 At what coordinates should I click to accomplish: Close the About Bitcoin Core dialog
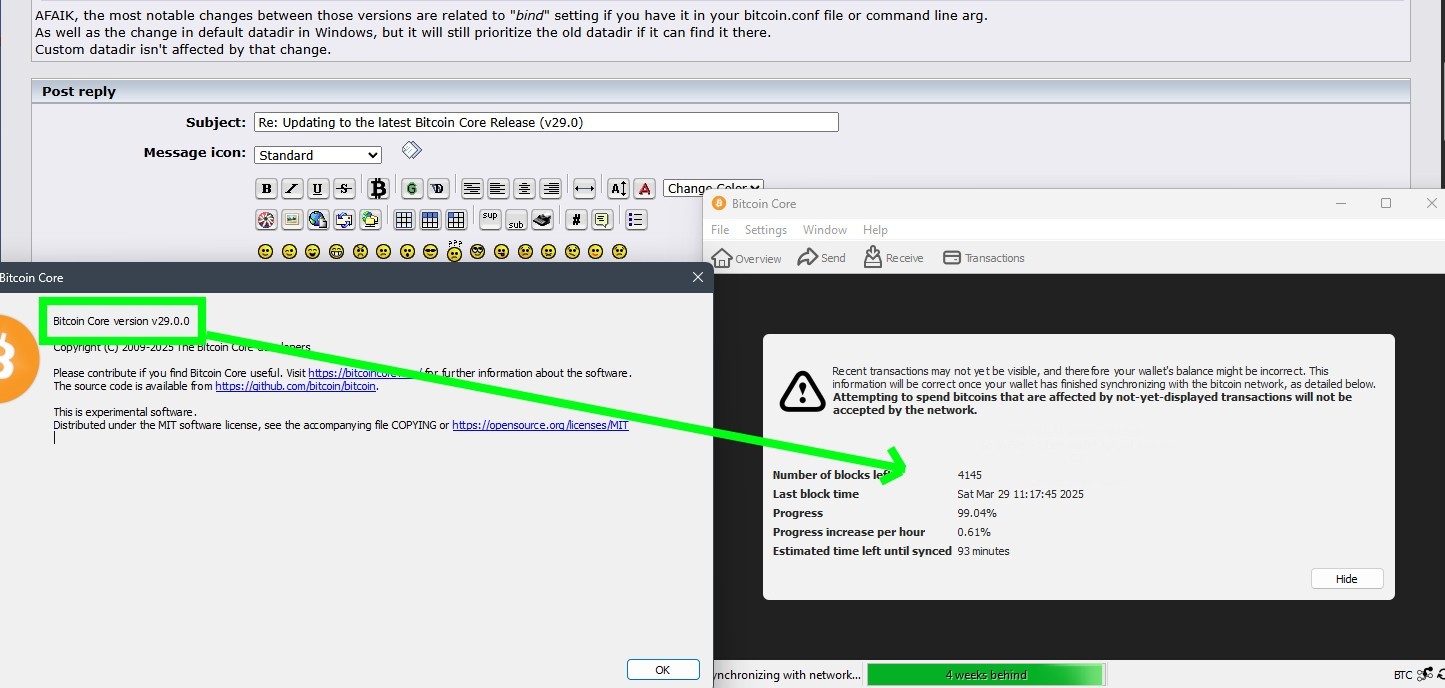coord(698,277)
